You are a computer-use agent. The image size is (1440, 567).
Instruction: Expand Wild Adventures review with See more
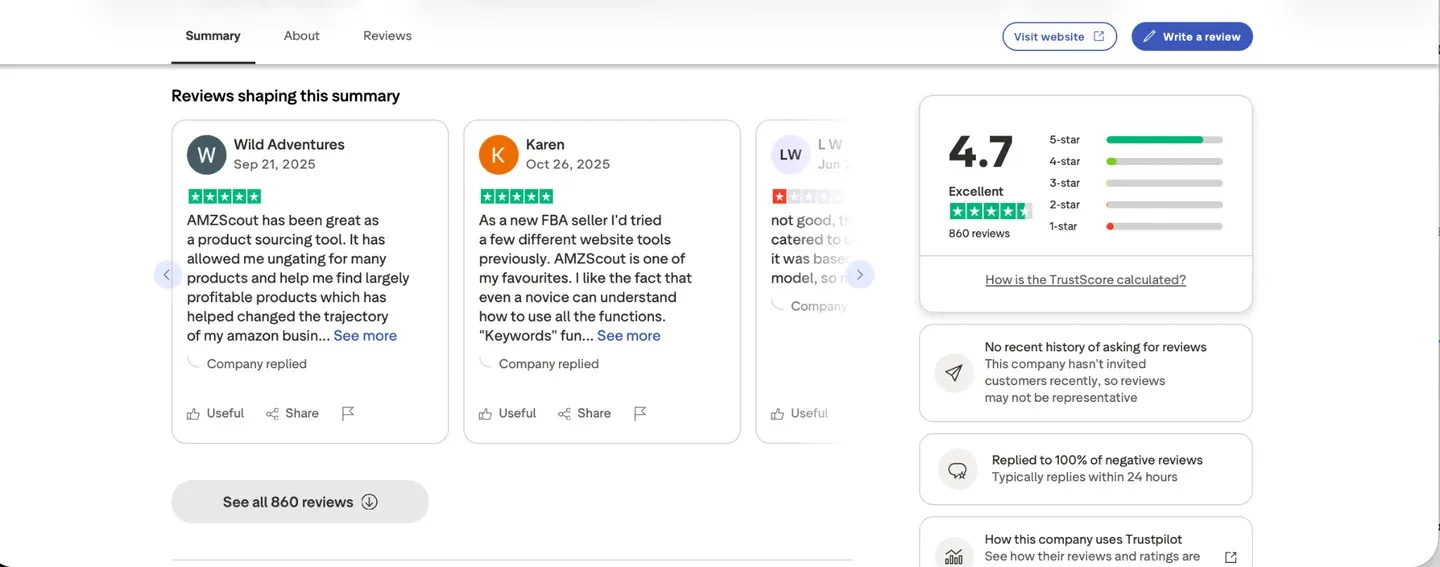365,336
